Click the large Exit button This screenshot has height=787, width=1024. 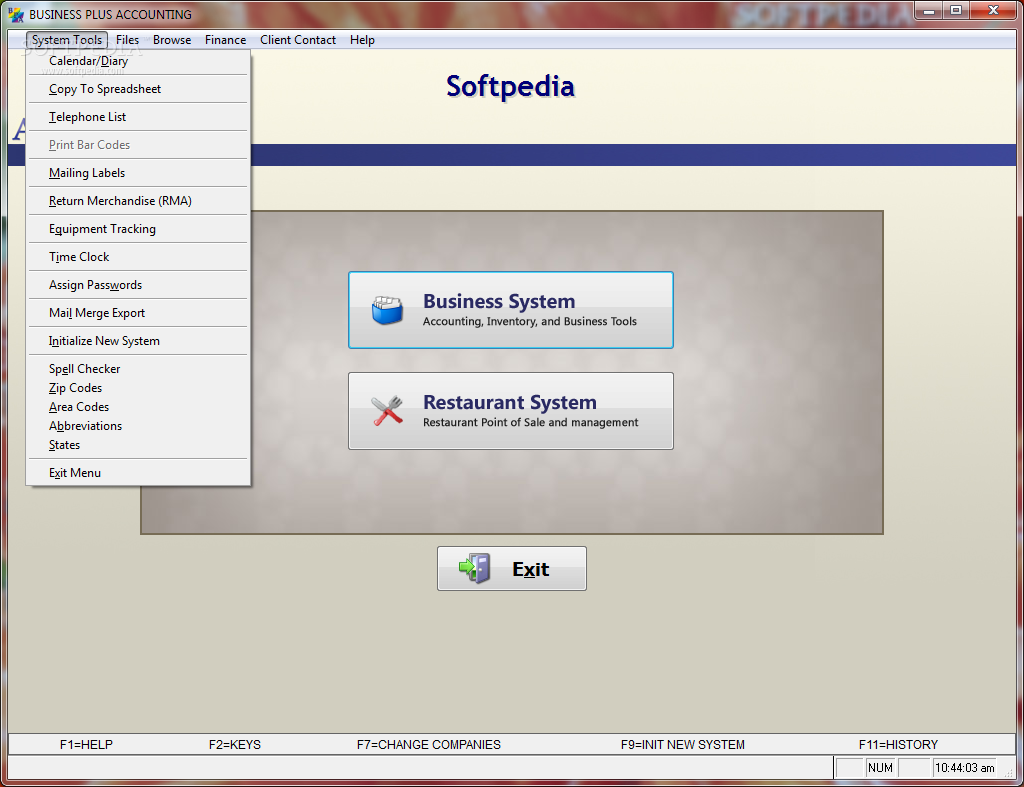(512, 568)
